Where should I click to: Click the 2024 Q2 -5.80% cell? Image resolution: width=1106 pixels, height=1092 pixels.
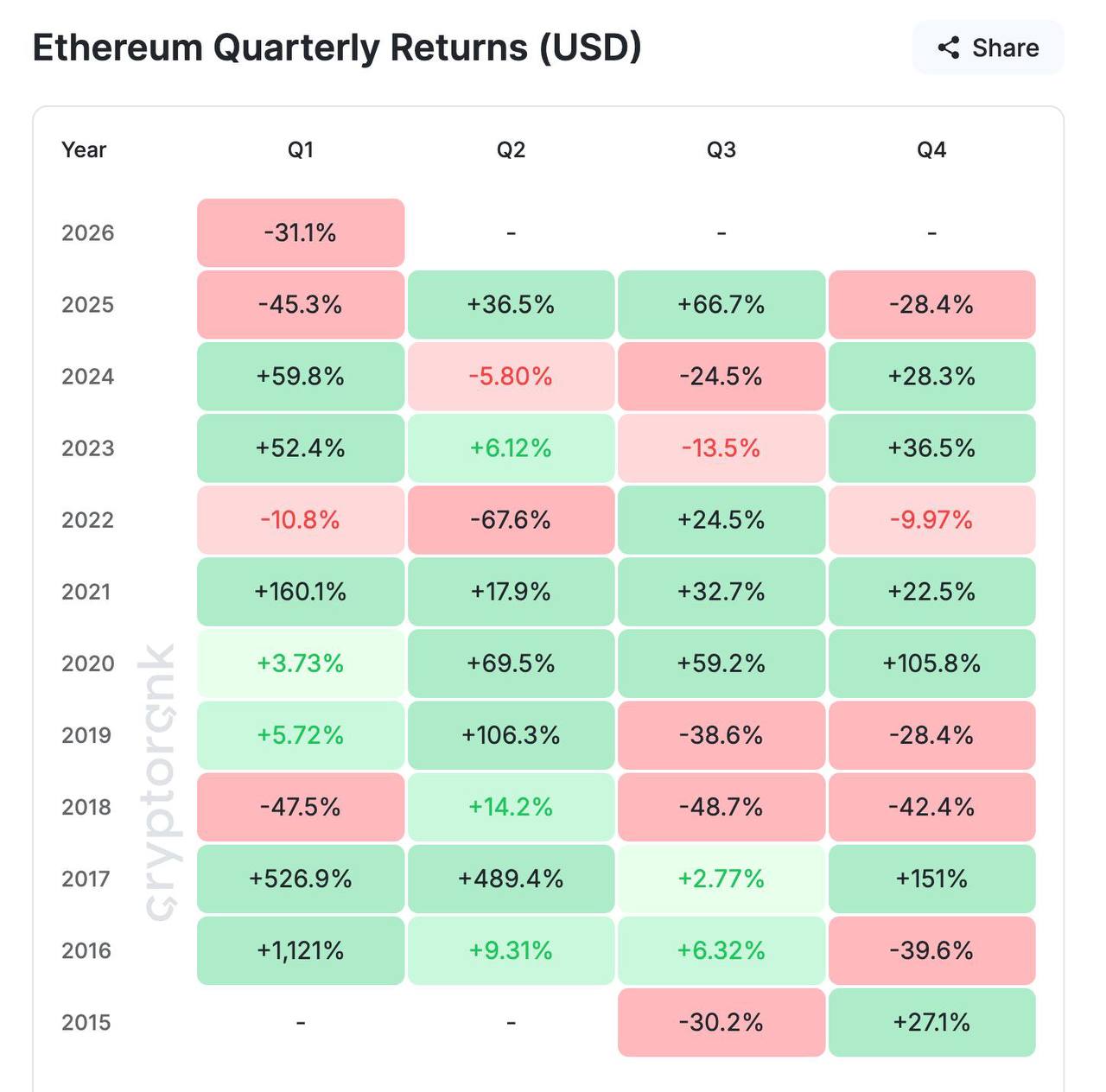(x=511, y=376)
